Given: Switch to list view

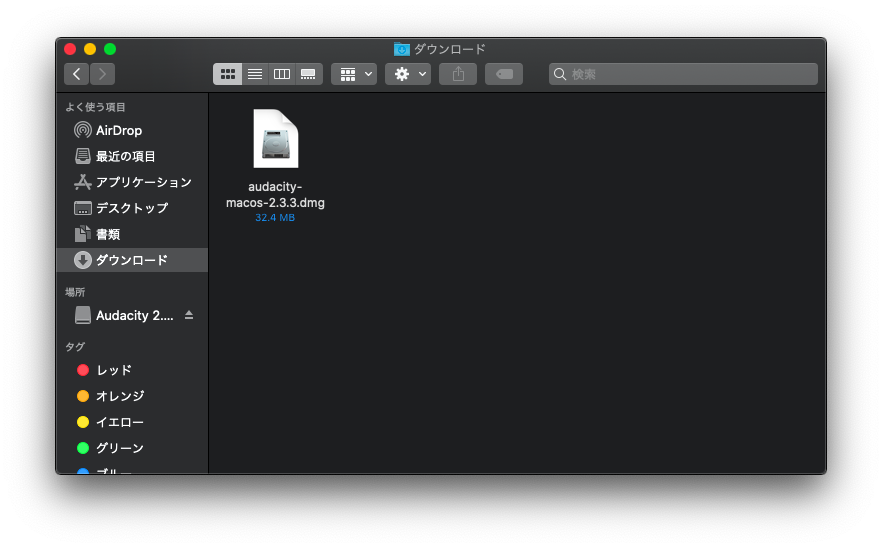Looking at the screenshot, I should pos(255,74).
